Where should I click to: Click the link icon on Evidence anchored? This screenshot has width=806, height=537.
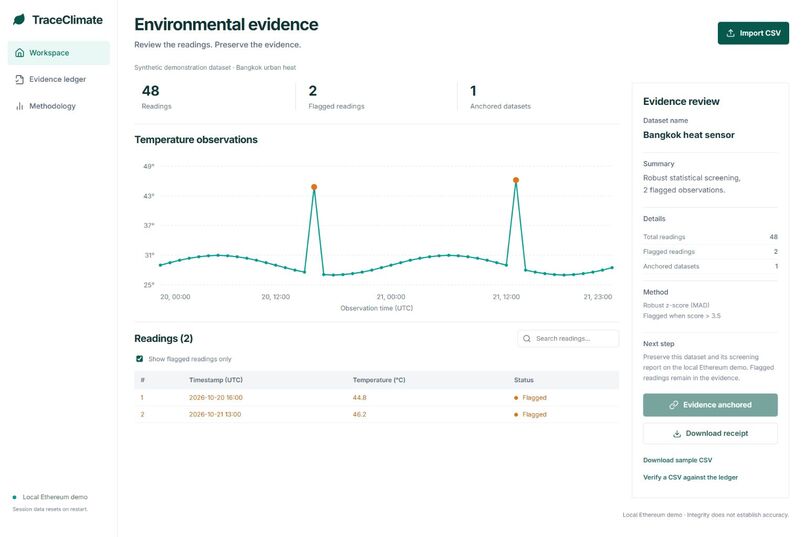click(x=673, y=405)
